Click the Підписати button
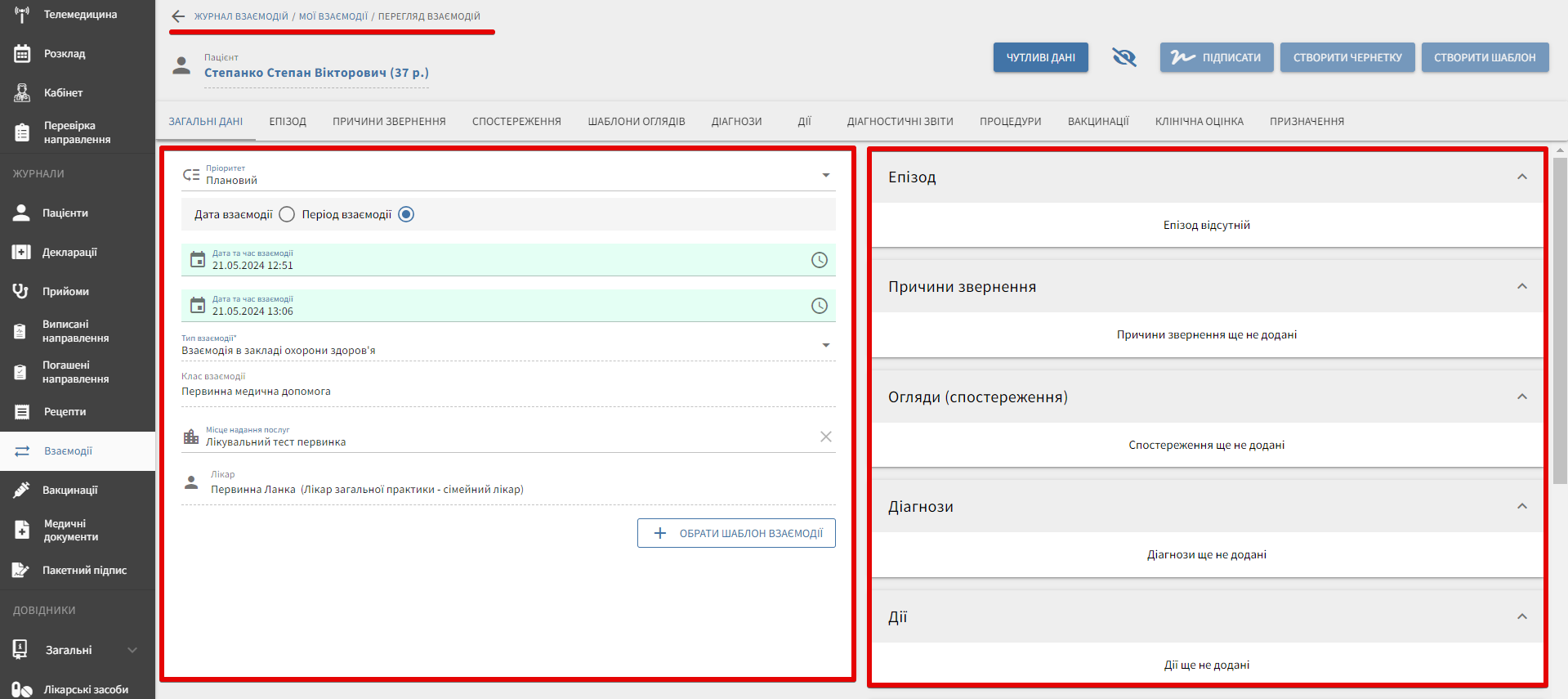1568x699 pixels. pos(1216,57)
